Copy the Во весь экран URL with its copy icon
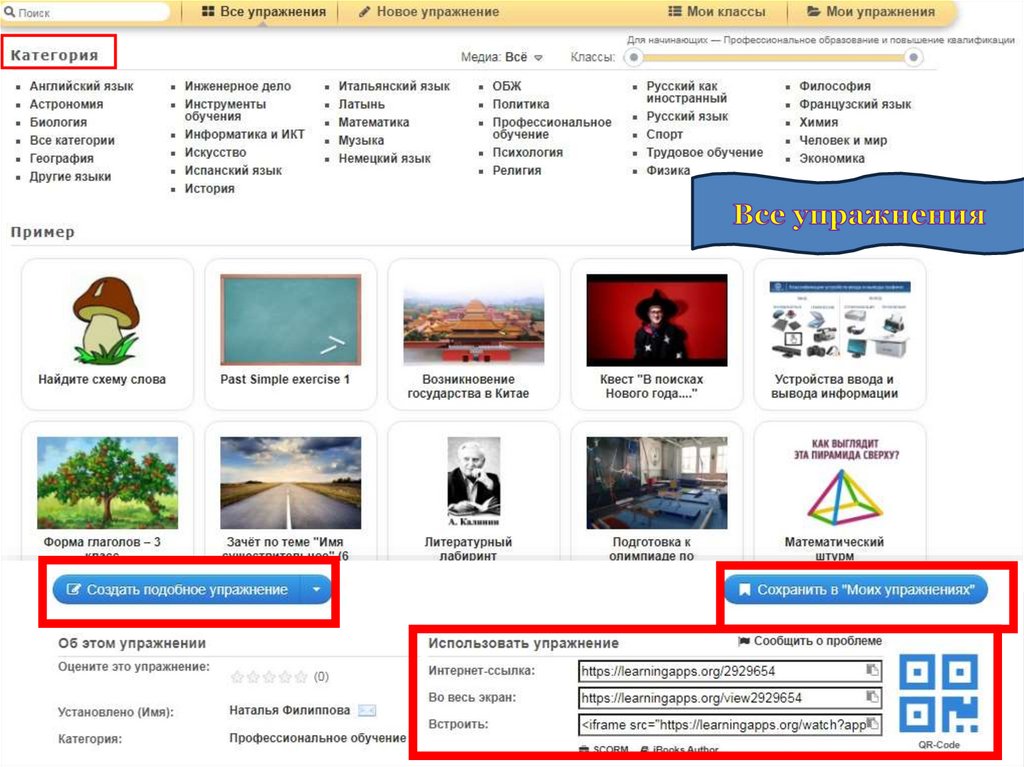The width and height of the screenshot is (1024, 767). pyautogui.click(x=872, y=696)
